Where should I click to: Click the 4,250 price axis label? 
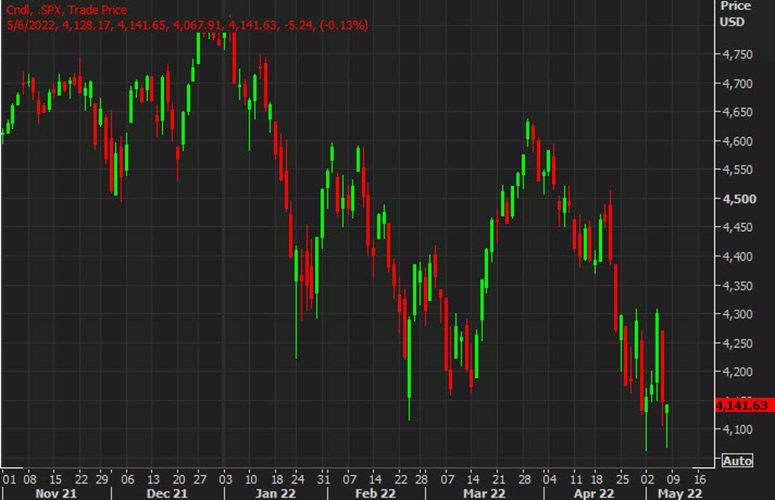pos(737,343)
